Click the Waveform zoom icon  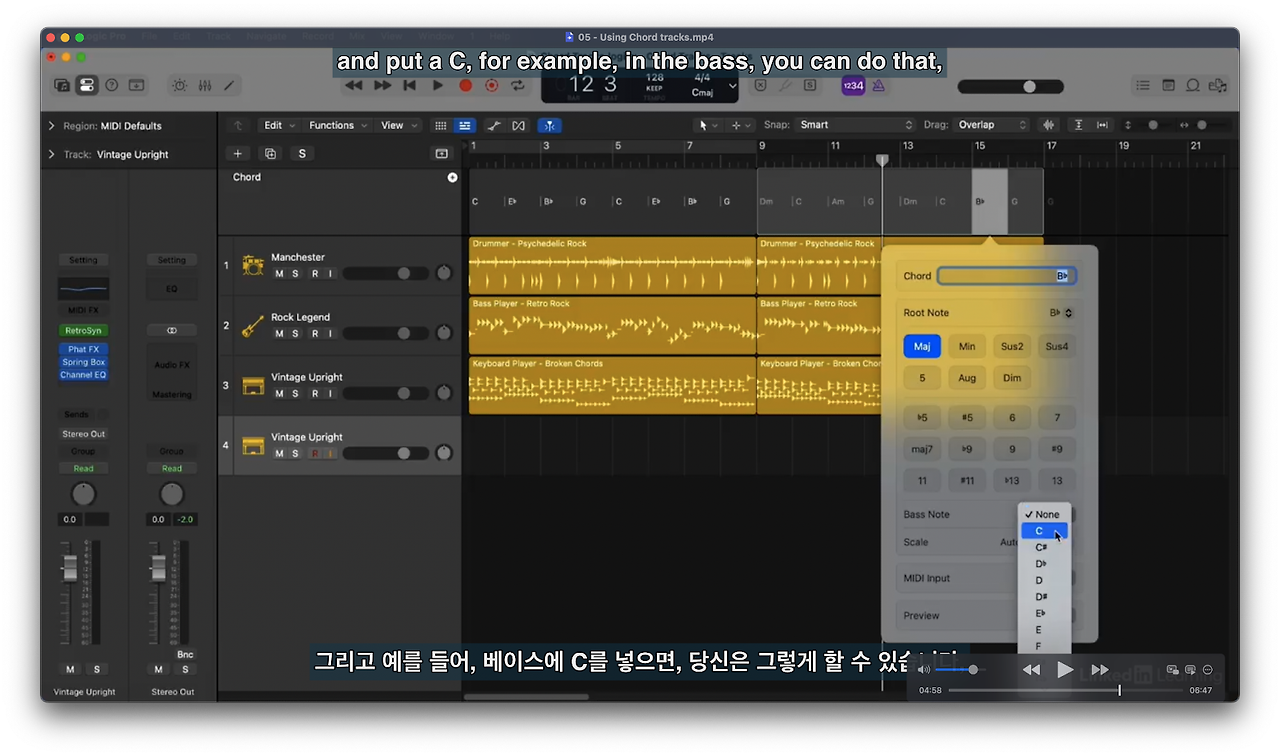[x=1049, y=125]
